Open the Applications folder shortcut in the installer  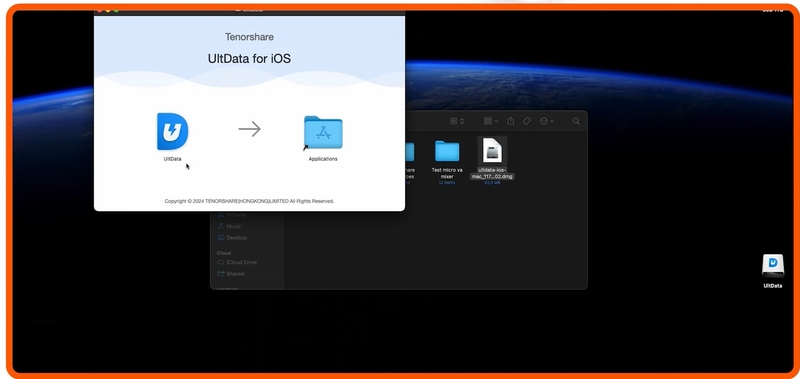(x=323, y=132)
